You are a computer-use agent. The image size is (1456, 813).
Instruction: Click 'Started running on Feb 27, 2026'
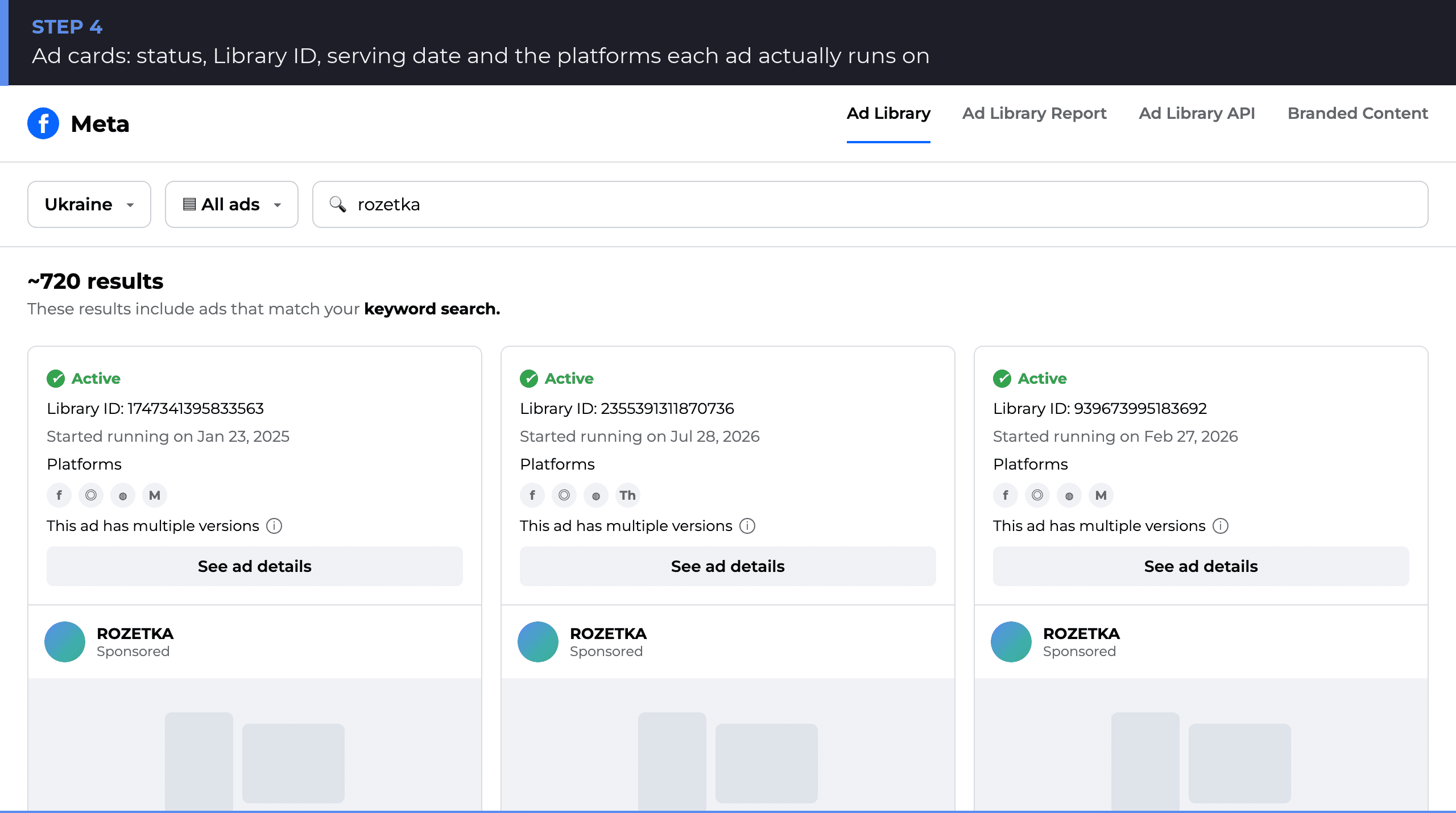click(x=1115, y=436)
